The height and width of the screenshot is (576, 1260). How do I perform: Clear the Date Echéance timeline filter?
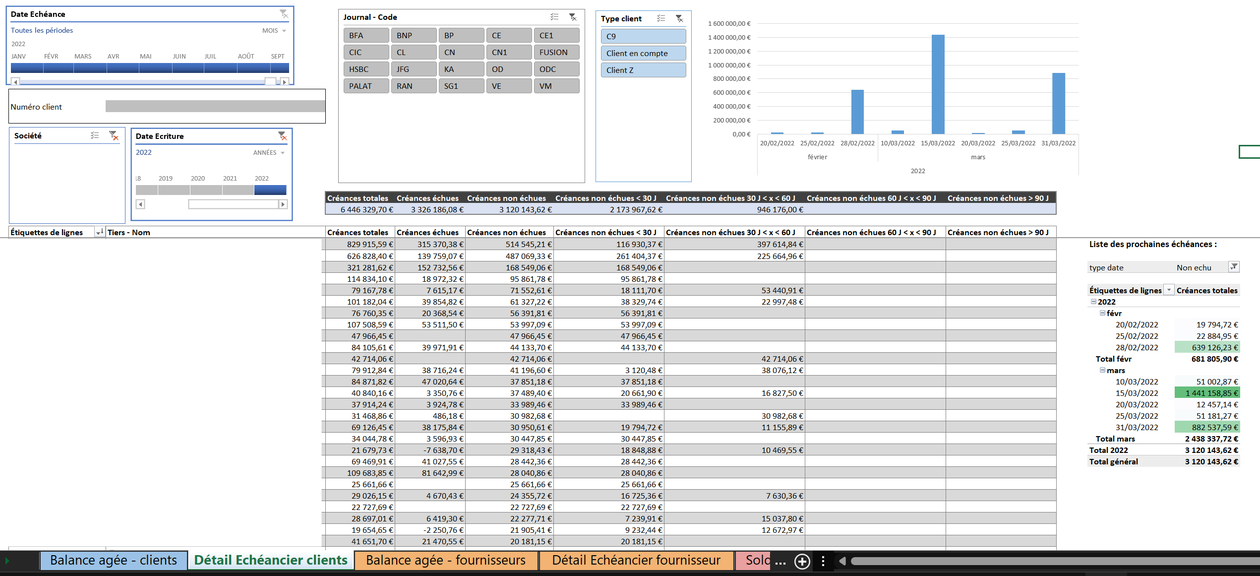pyautogui.click(x=284, y=14)
